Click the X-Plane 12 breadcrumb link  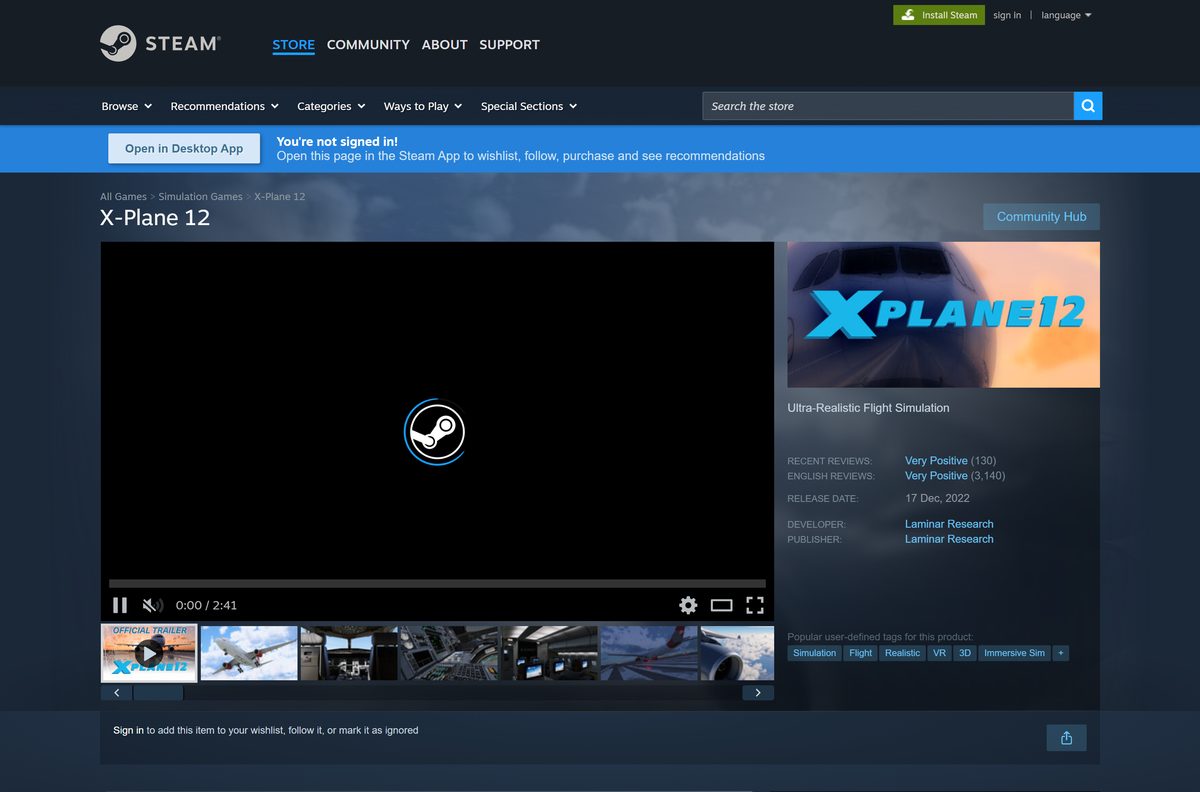pyautogui.click(x=280, y=197)
